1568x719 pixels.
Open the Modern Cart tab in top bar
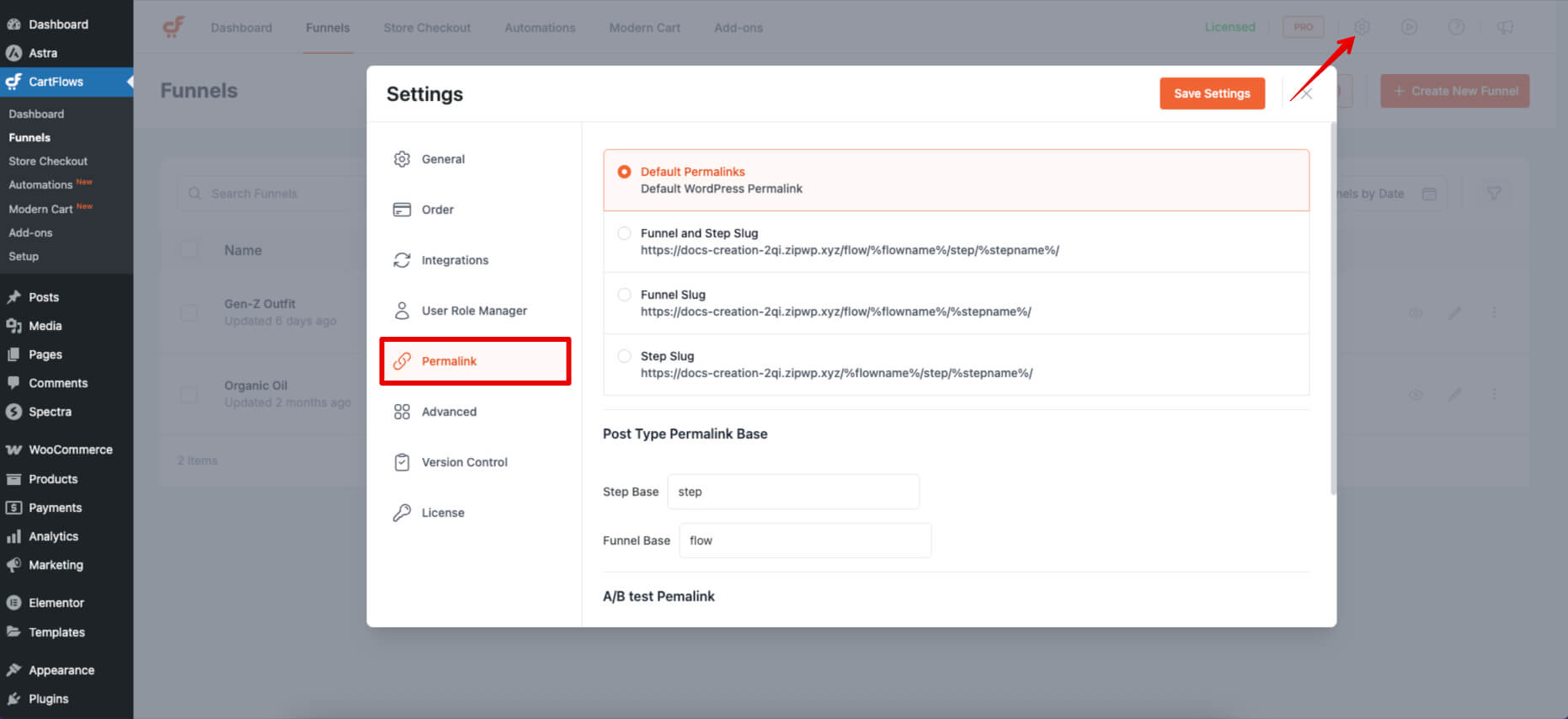point(644,28)
